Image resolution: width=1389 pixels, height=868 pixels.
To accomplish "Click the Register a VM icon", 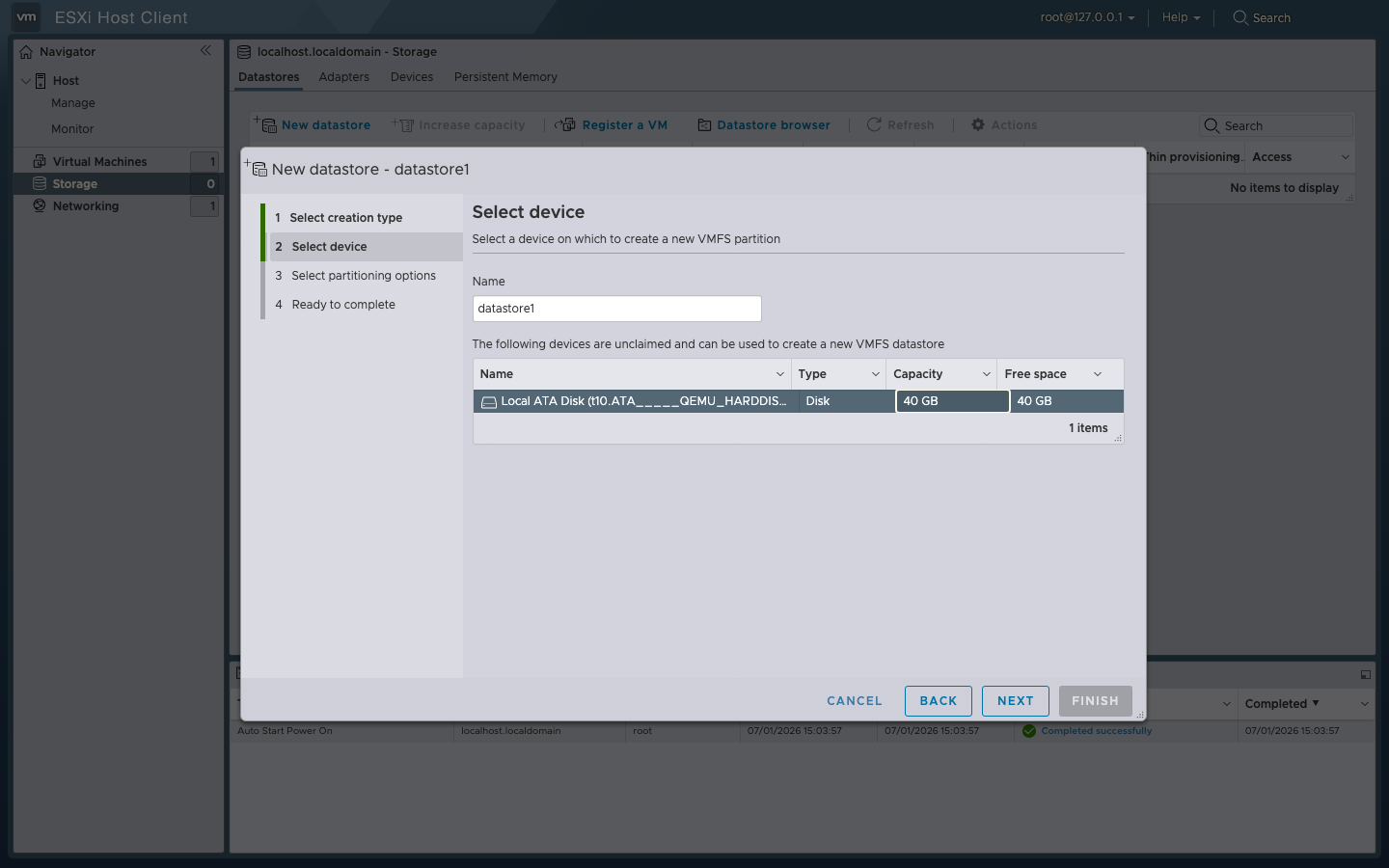I will (x=565, y=124).
